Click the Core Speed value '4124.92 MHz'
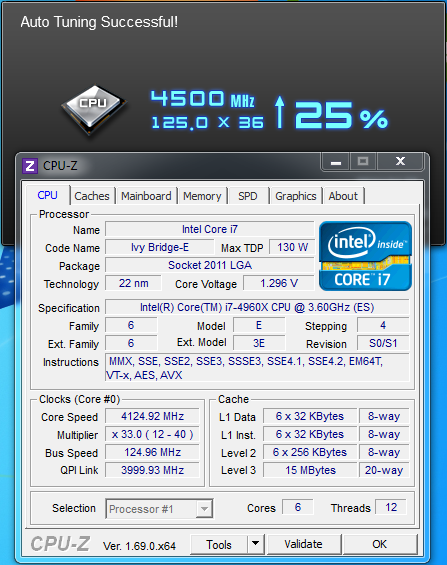 [152, 416]
